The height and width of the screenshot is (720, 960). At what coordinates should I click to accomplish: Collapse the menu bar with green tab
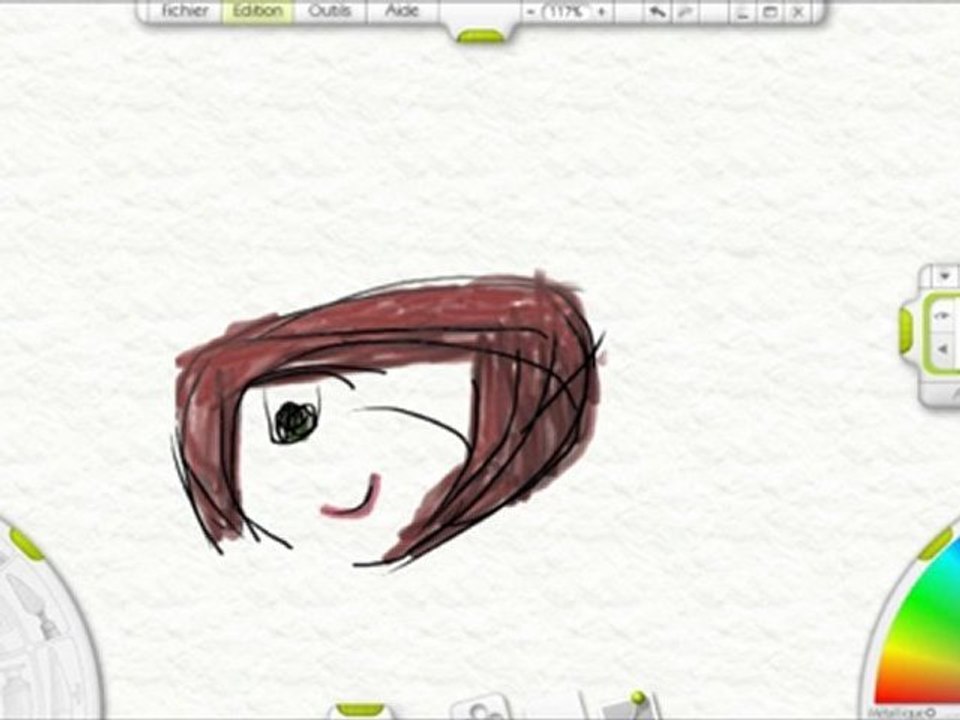coord(481,36)
